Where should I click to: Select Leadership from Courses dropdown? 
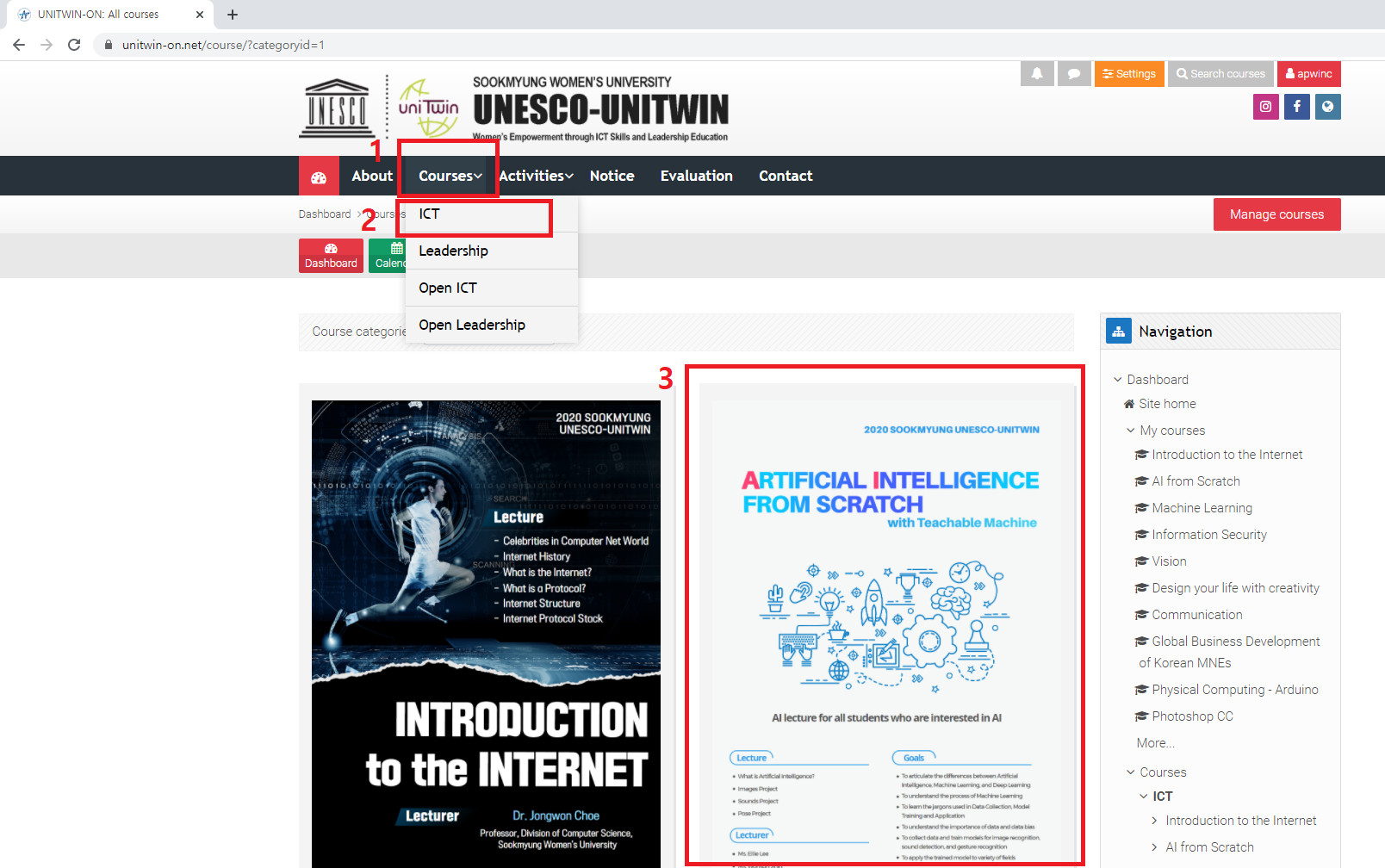(x=491, y=251)
